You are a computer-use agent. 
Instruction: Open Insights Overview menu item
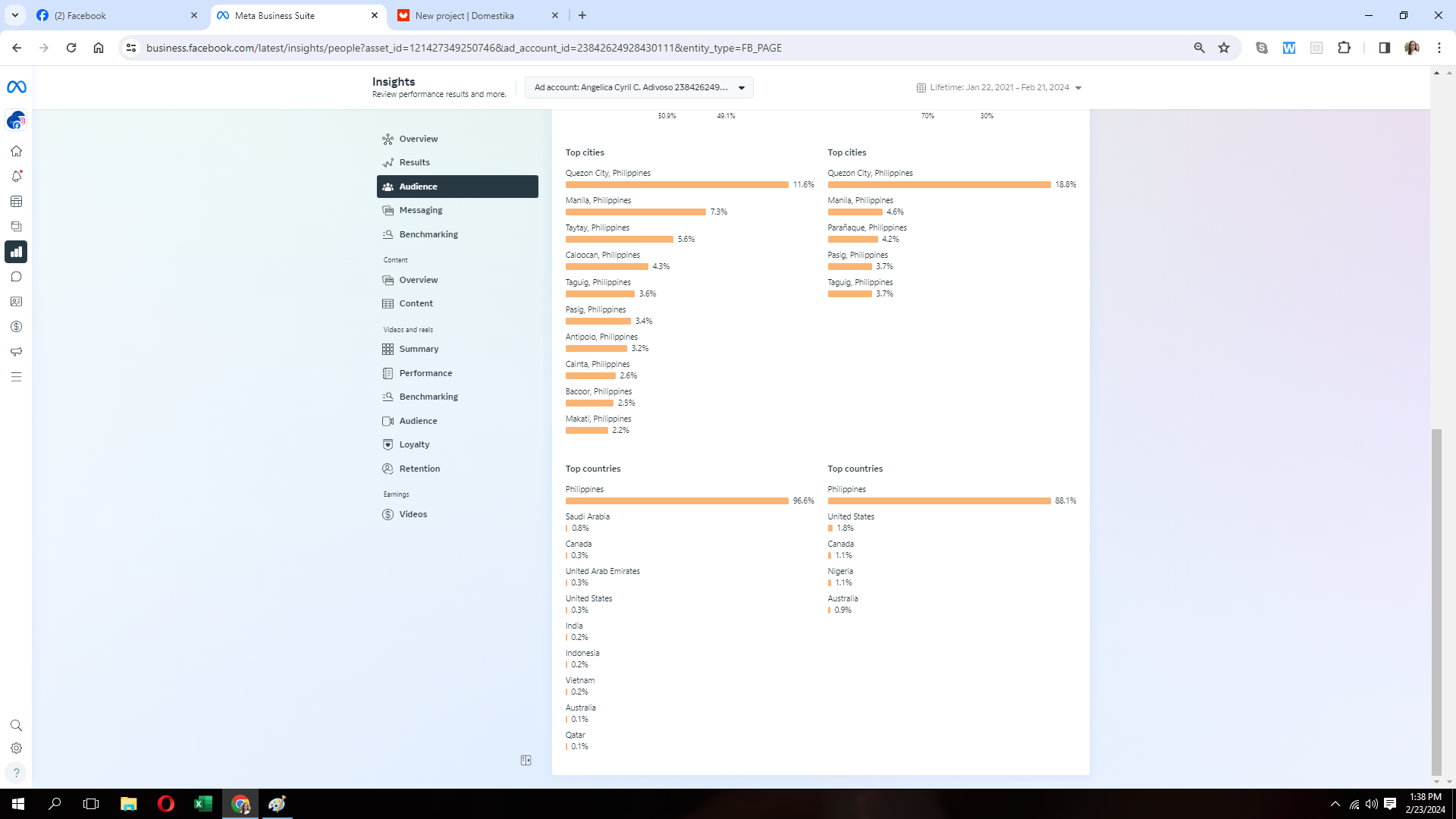point(457,139)
